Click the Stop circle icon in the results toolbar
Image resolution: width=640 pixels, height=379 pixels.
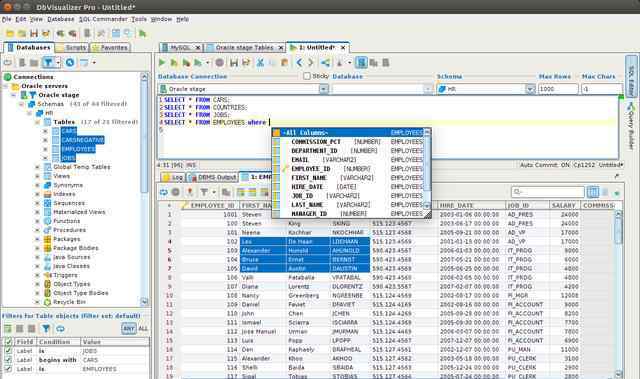[176, 192]
